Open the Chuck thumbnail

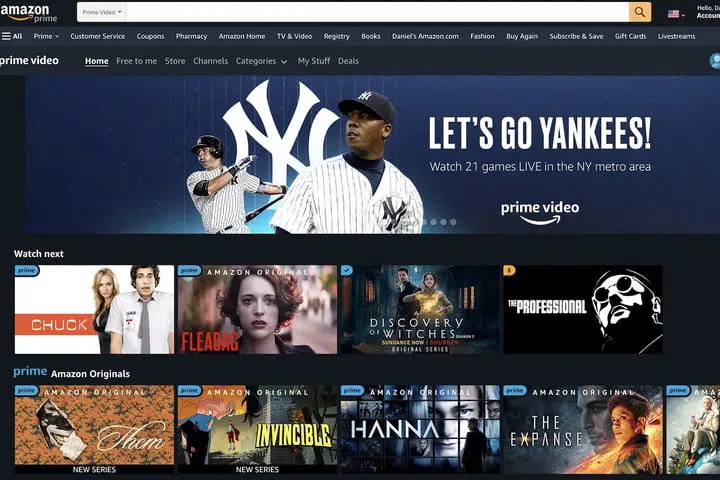click(x=94, y=310)
